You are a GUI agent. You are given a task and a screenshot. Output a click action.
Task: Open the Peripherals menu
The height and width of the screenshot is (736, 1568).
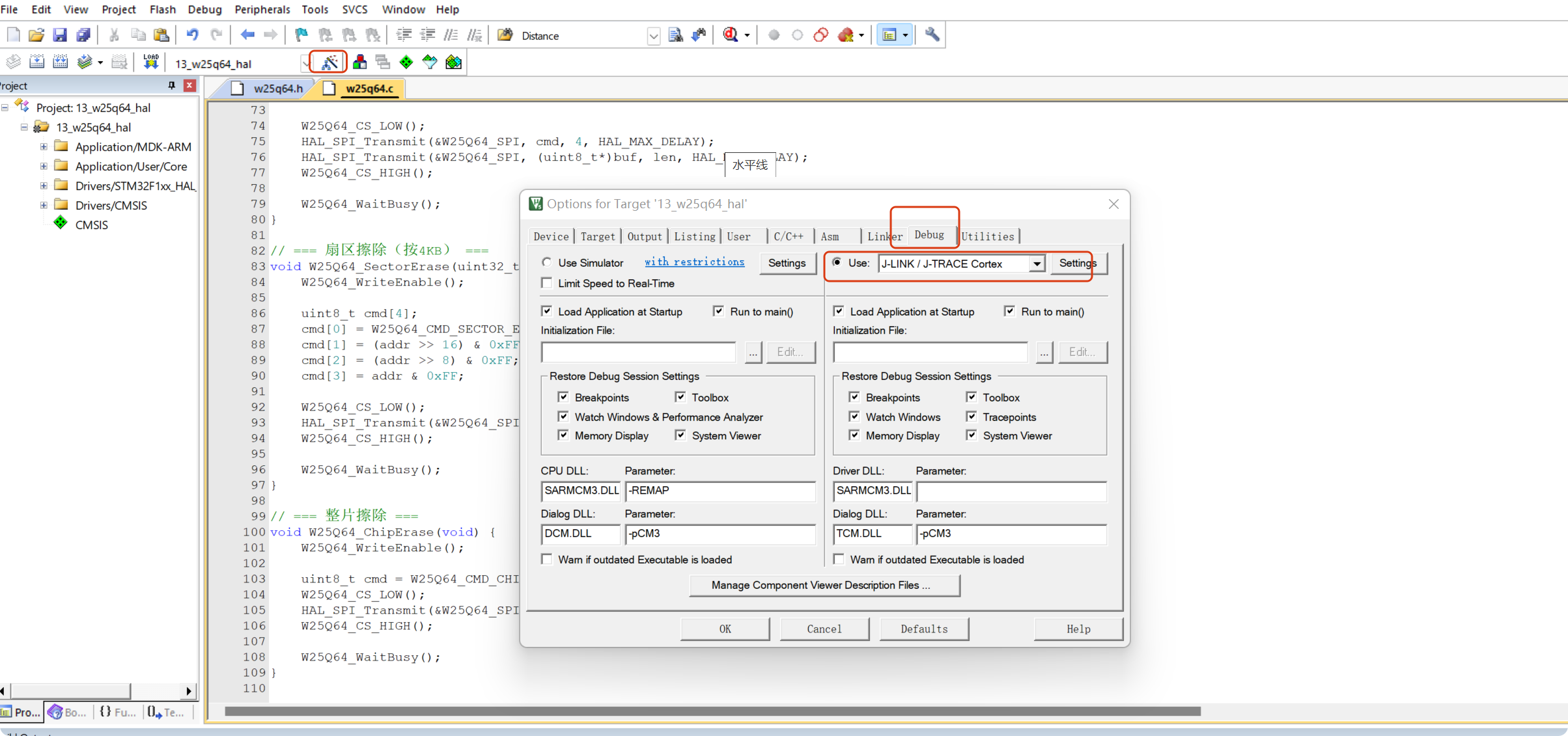262,9
